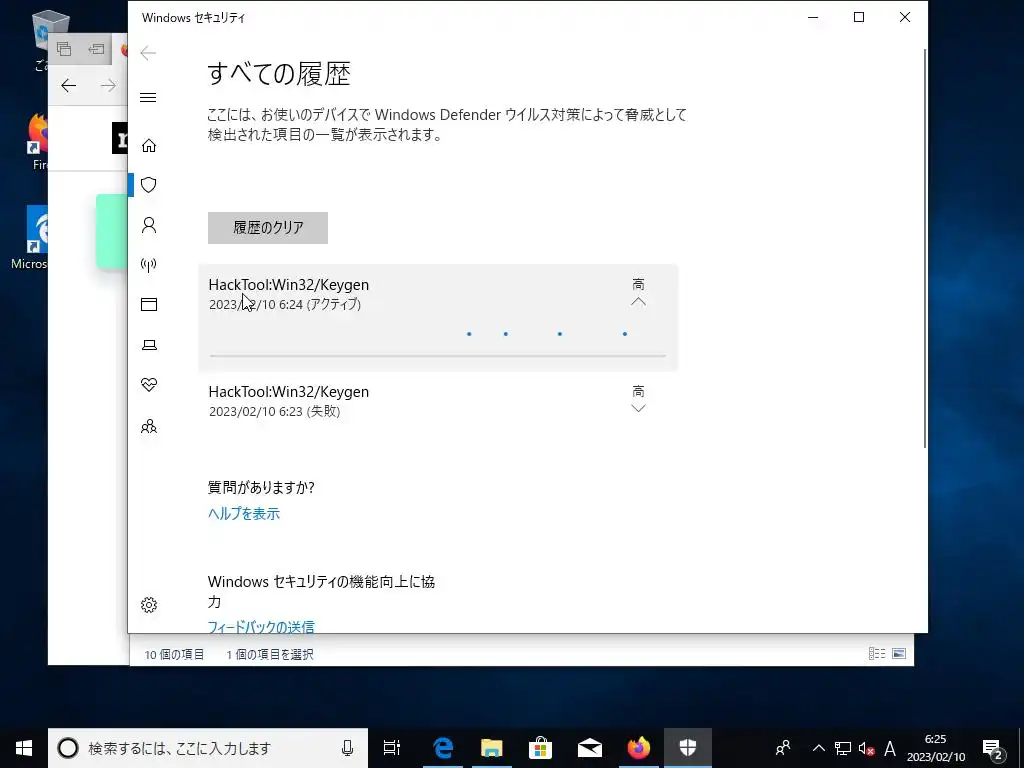Click Windows Security taskbar shield icon
Image resolution: width=1024 pixels, height=768 pixels.
pyautogui.click(x=688, y=748)
